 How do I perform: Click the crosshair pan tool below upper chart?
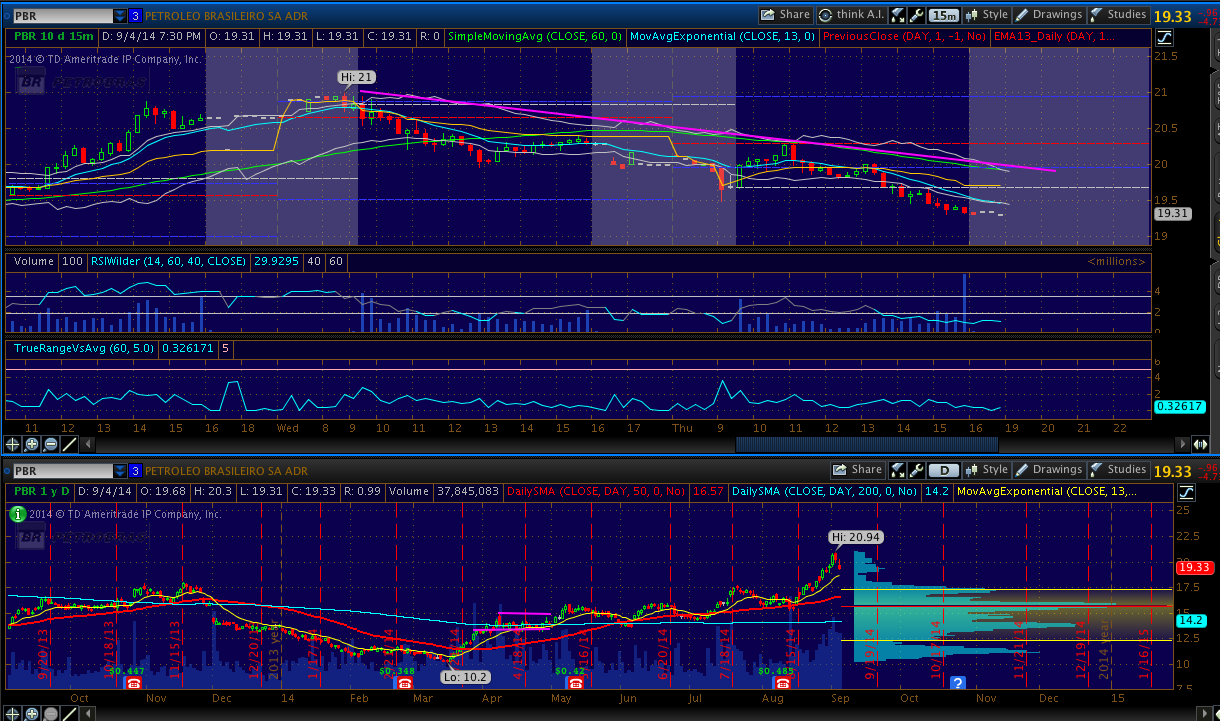pyautogui.click(x=13, y=444)
